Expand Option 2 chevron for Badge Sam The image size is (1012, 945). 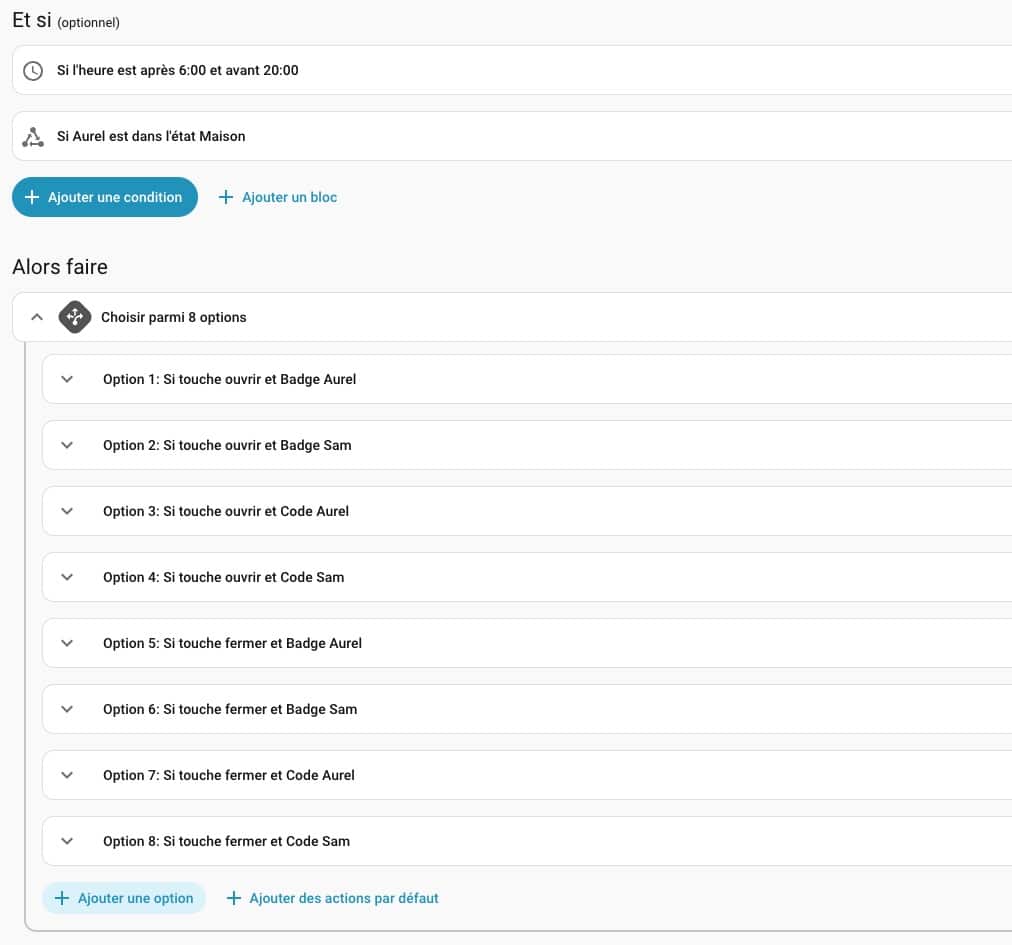pyautogui.click(x=67, y=446)
